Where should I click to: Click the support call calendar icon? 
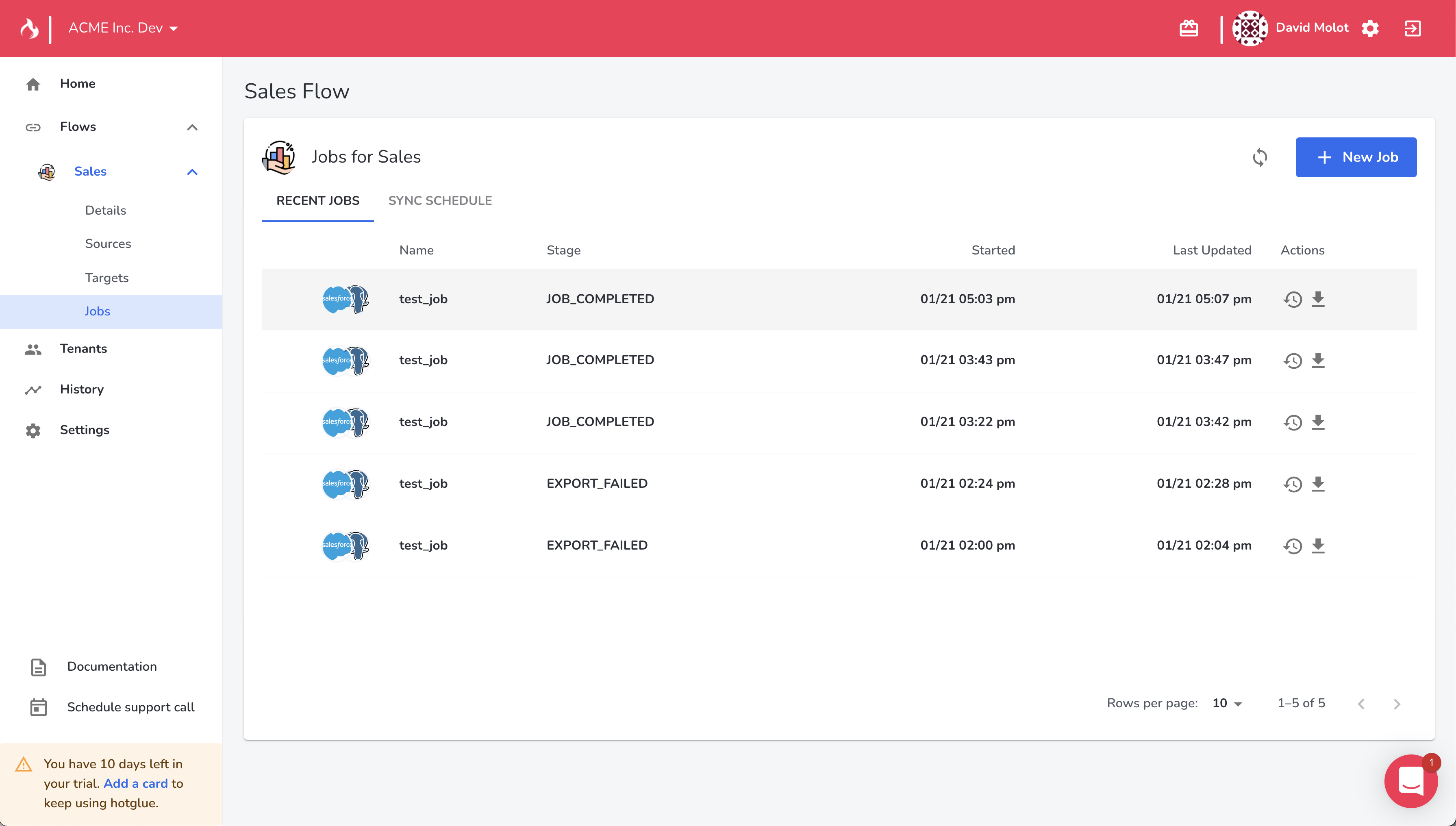click(x=38, y=707)
